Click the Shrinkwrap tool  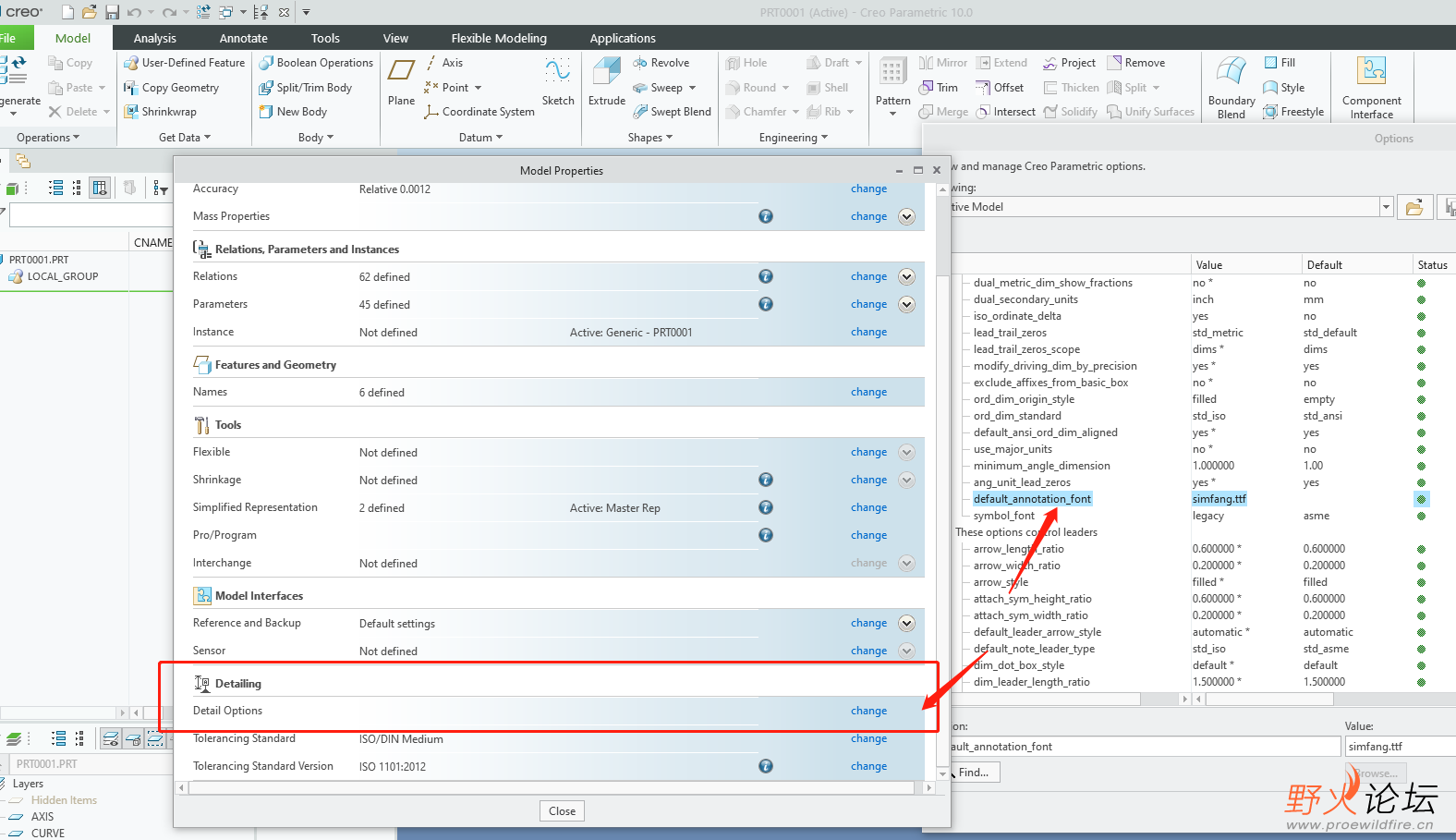[161, 112]
